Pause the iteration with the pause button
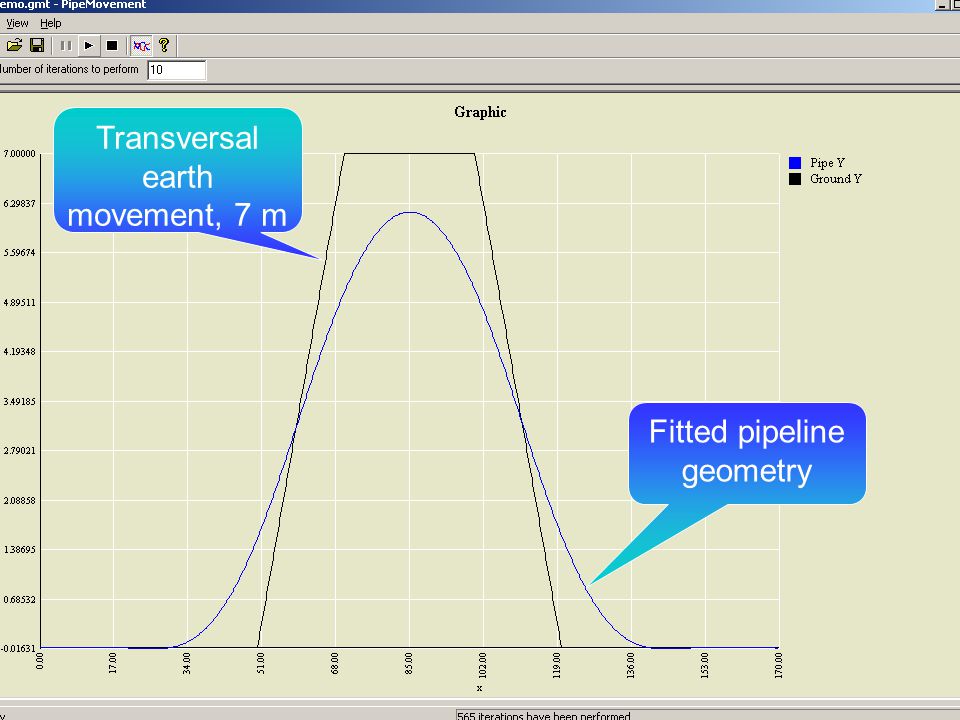Screen dimensions: 960x720 tap(66, 45)
